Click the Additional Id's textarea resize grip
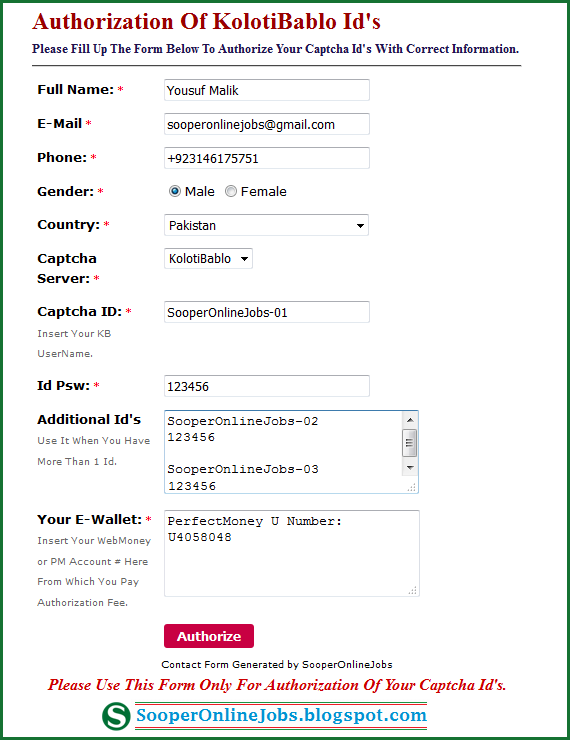This screenshot has height=740, width=570. coord(411,488)
